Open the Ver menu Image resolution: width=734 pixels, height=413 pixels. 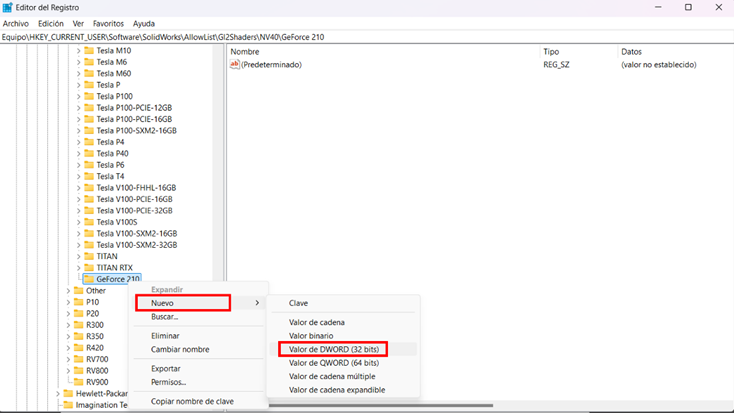[78, 23]
